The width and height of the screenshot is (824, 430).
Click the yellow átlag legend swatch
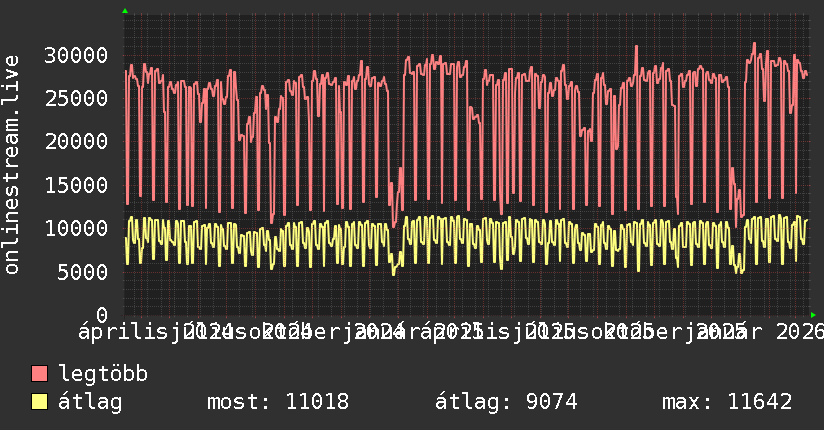39,402
